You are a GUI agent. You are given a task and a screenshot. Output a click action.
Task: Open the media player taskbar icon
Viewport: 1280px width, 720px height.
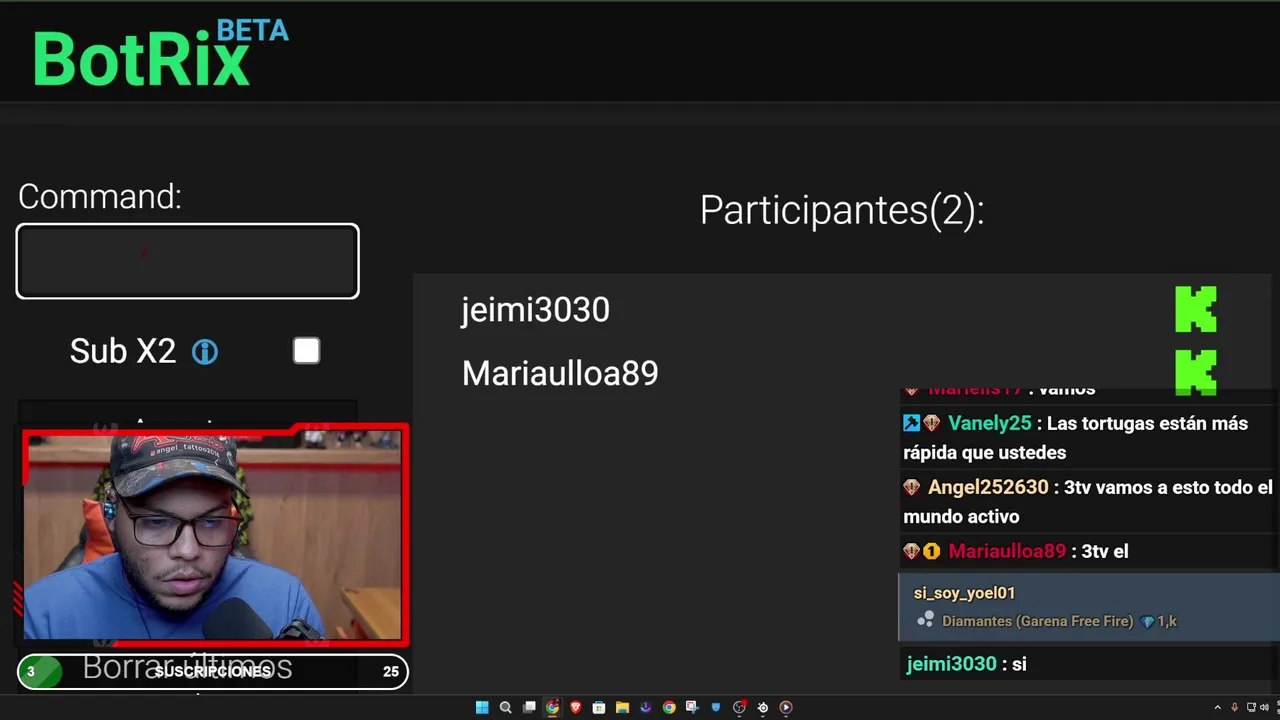tap(786, 707)
